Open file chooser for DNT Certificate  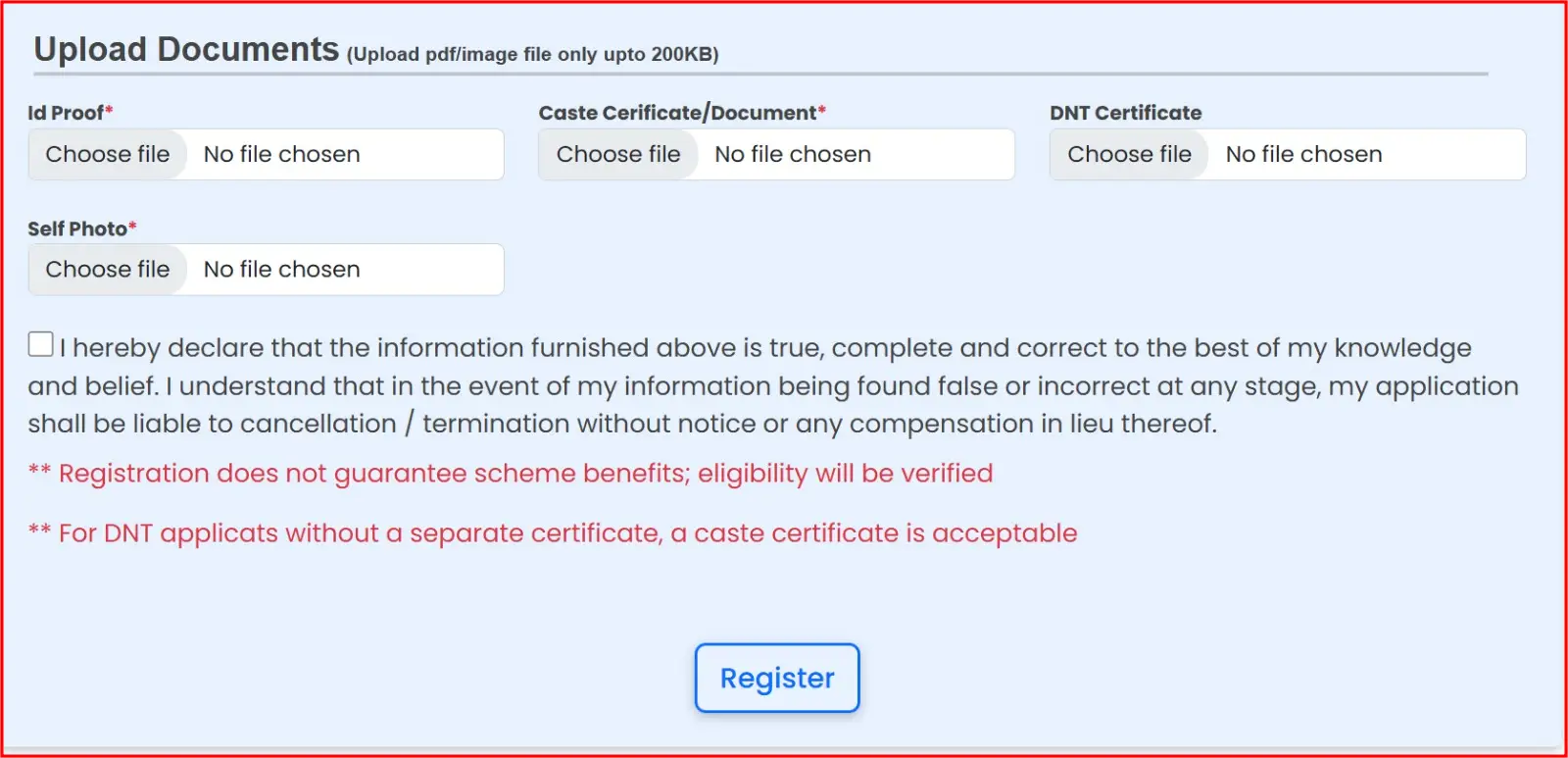(1129, 155)
